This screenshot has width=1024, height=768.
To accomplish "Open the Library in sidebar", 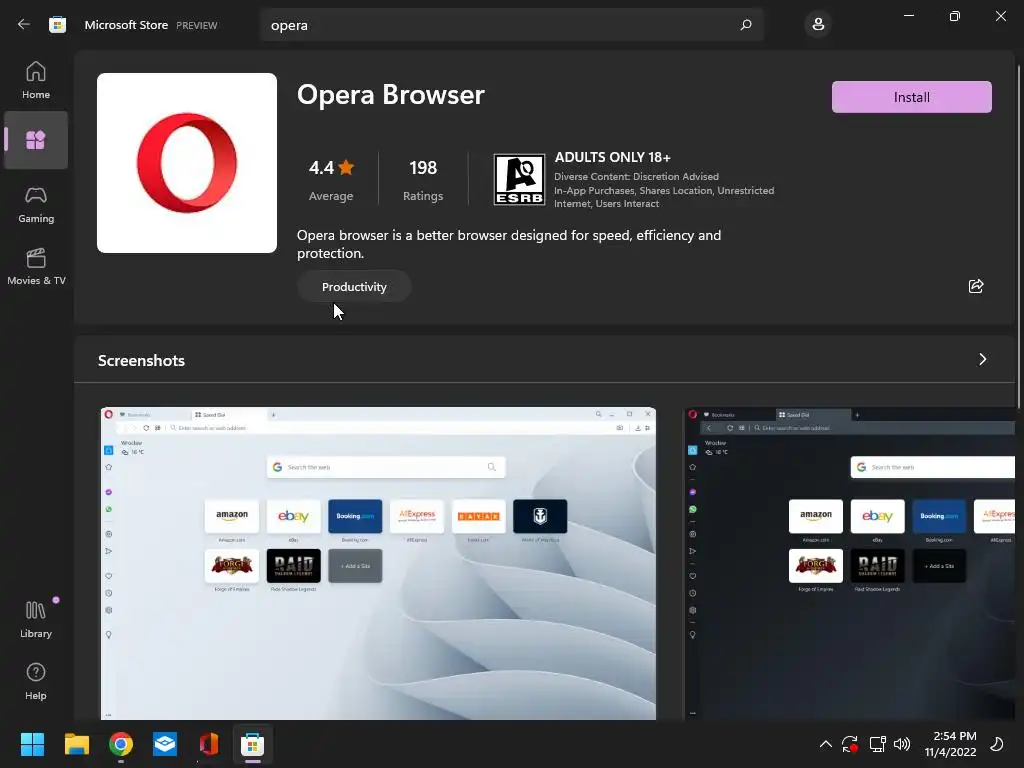I will tap(36, 620).
